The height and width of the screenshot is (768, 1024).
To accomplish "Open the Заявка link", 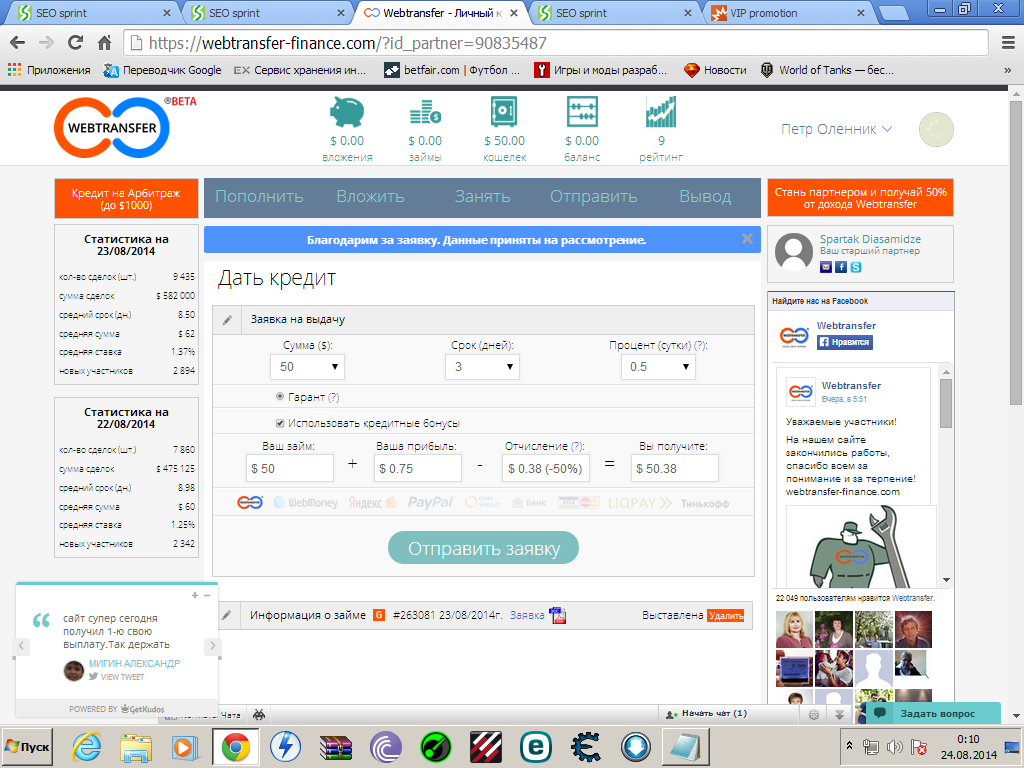I will click(527, 615).
